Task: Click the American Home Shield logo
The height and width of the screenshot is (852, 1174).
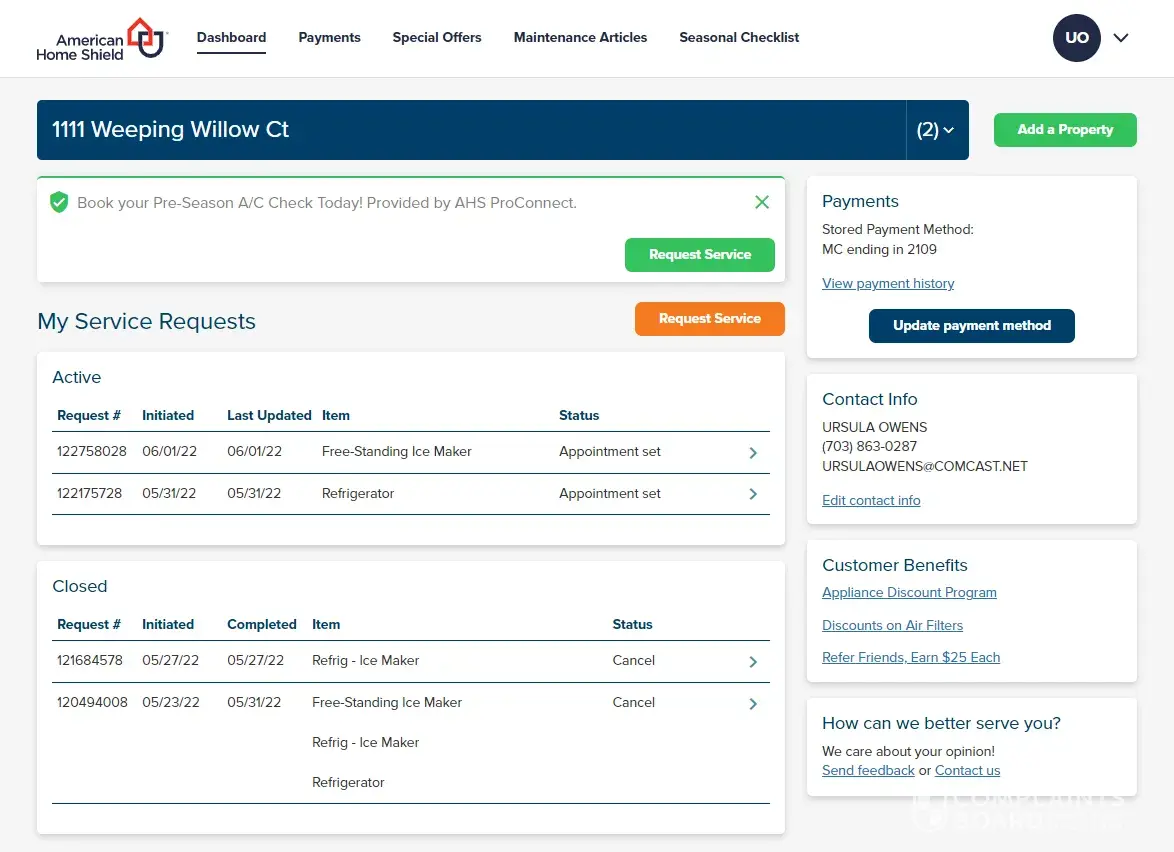Action: 100,38
